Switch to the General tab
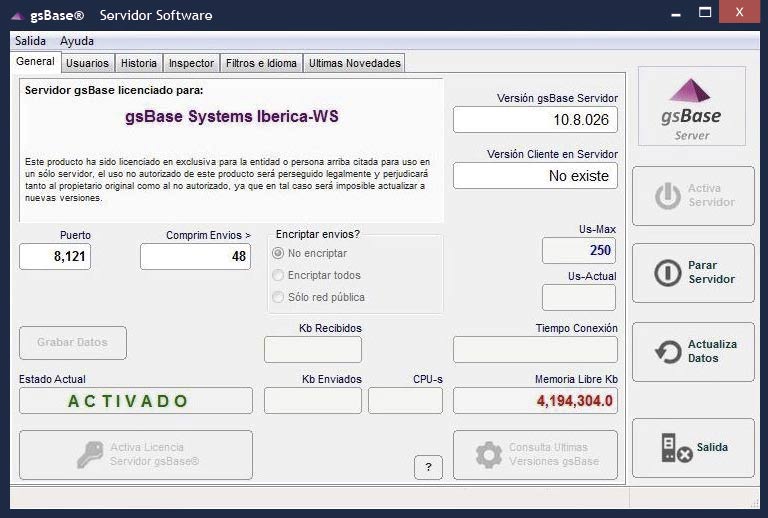Viewport: 768px width, 518px height. tap(35, 62)
